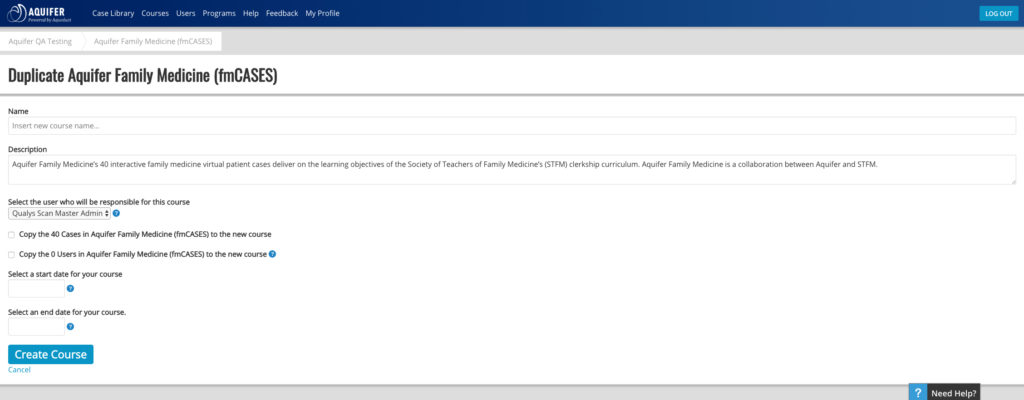Enable copying the 40 Cases checkbox
Screen dimensions: 1024x400
tap(11, 235)
